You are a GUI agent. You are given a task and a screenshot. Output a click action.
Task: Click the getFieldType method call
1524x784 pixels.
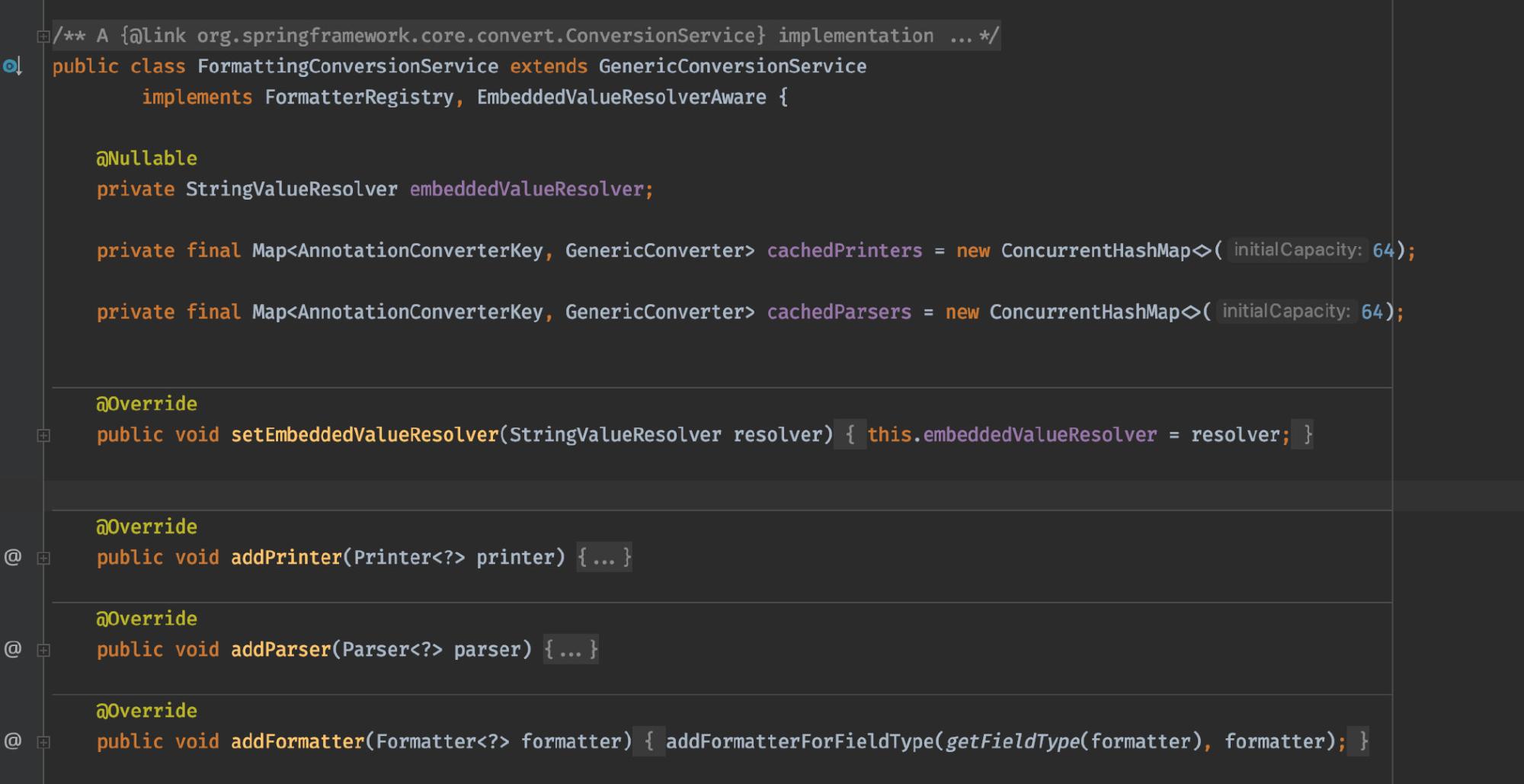point(1012,741)
